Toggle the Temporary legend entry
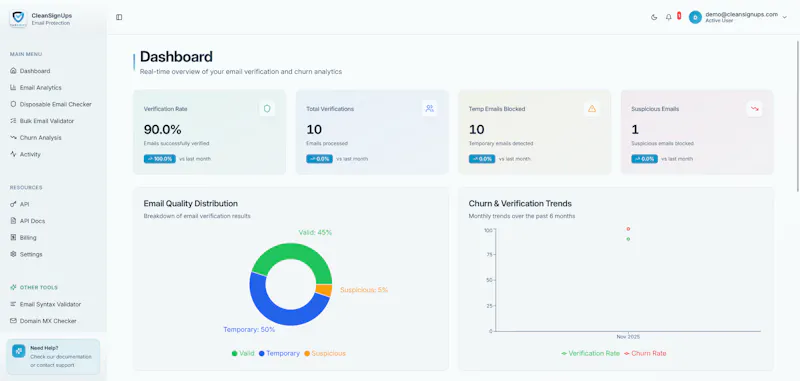This screenshot has width=800, height=381. pos(279,353)
